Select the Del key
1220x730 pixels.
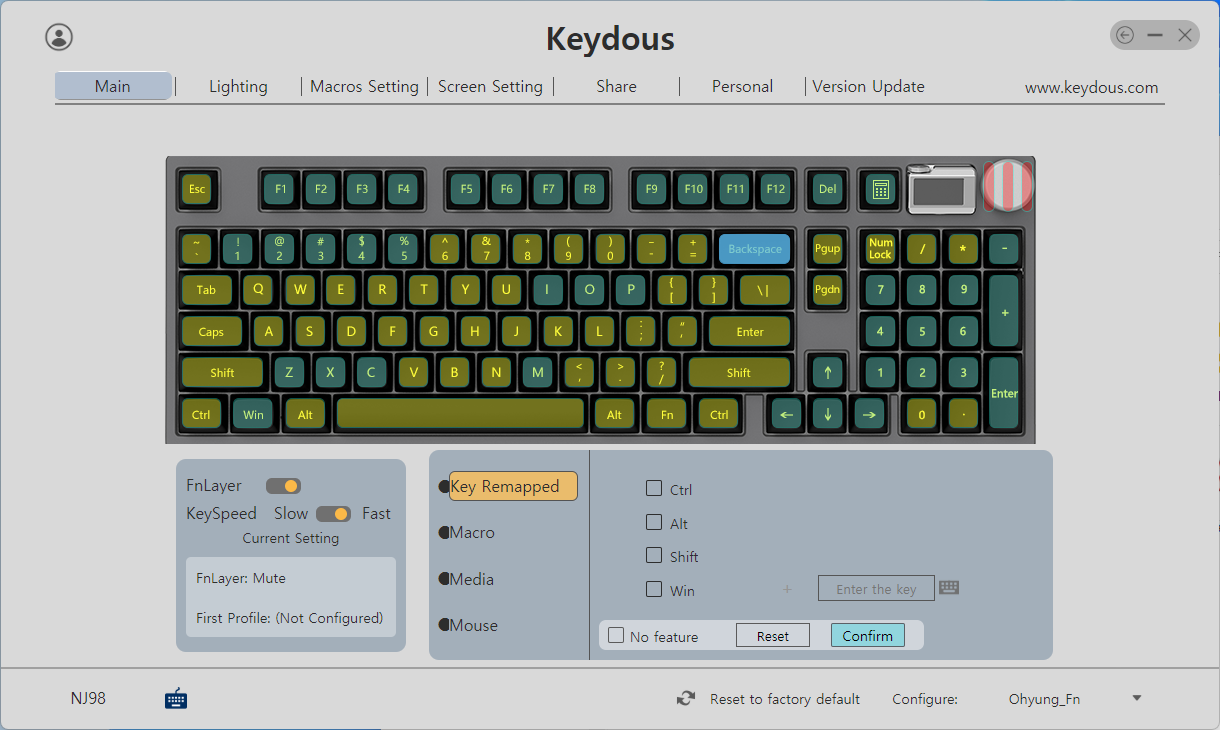click(827, 190)
